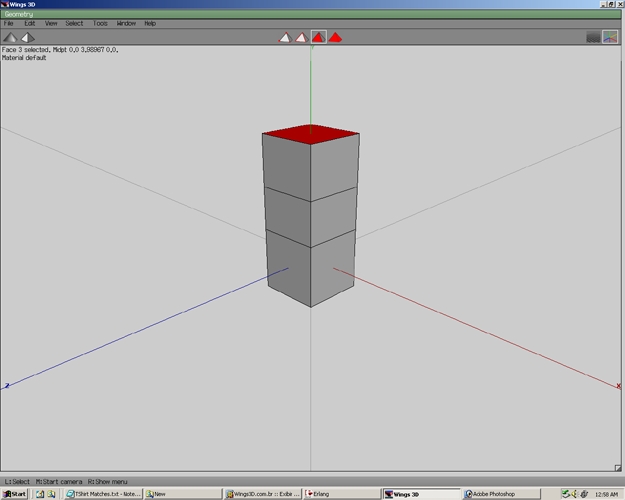Click the 'M:Start camera' status hint
The height and width of the screenshot is (500, 625).
[59, 482]
